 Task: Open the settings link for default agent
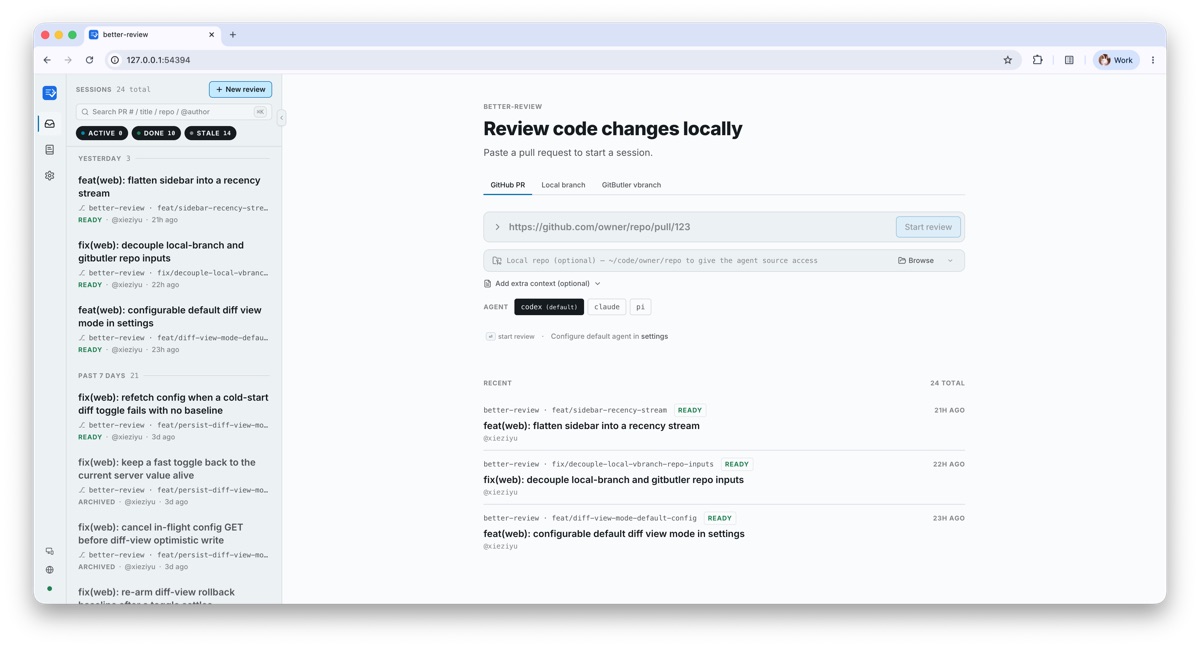[654, 337]
